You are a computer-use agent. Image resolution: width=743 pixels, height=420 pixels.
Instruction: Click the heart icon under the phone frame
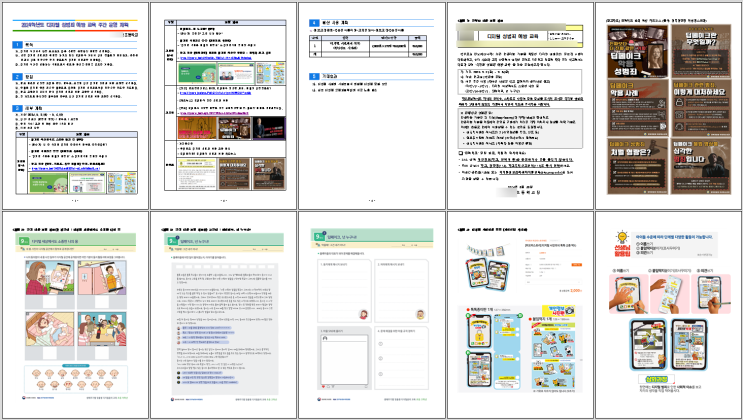[x=325, y=387]
